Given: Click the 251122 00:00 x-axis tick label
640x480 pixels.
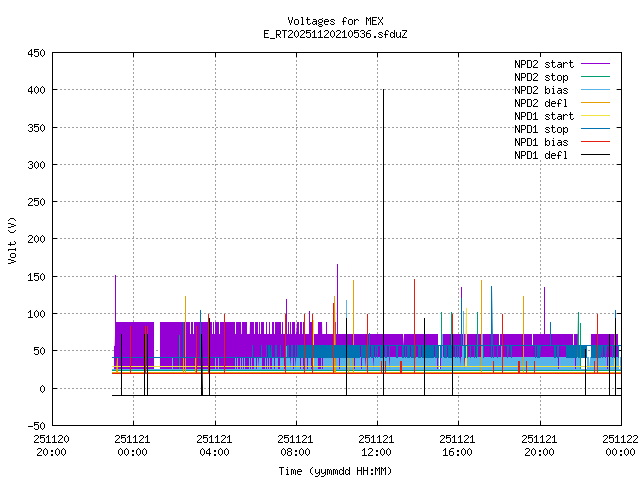Looking at the screenshot, I should [620, 444].
